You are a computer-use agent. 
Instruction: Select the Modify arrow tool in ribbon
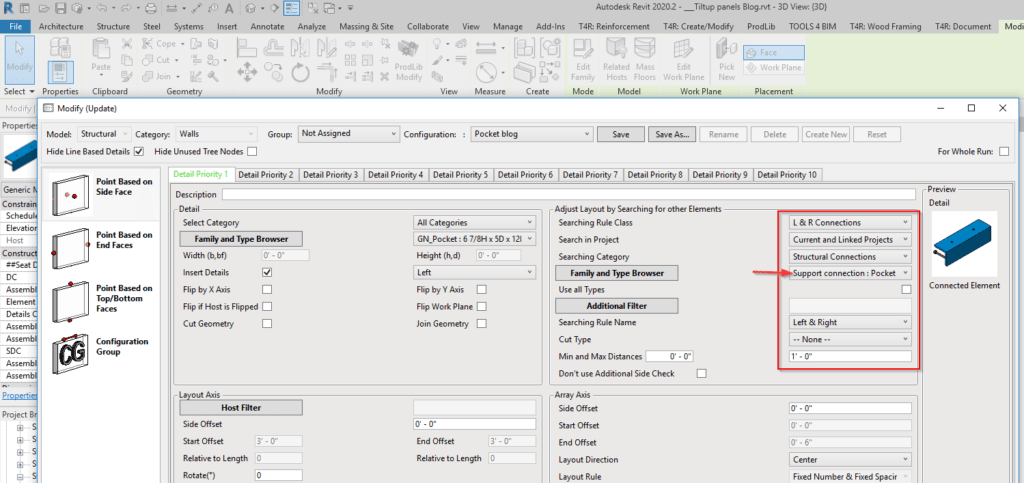[20, 59]
